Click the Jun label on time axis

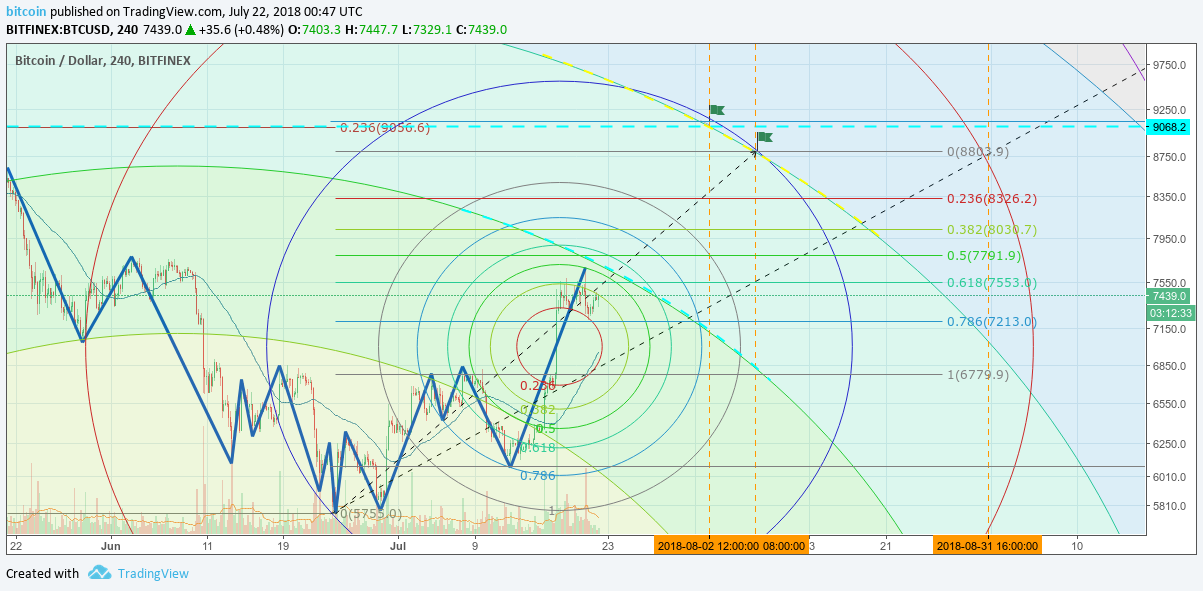(x=111, y=547)
